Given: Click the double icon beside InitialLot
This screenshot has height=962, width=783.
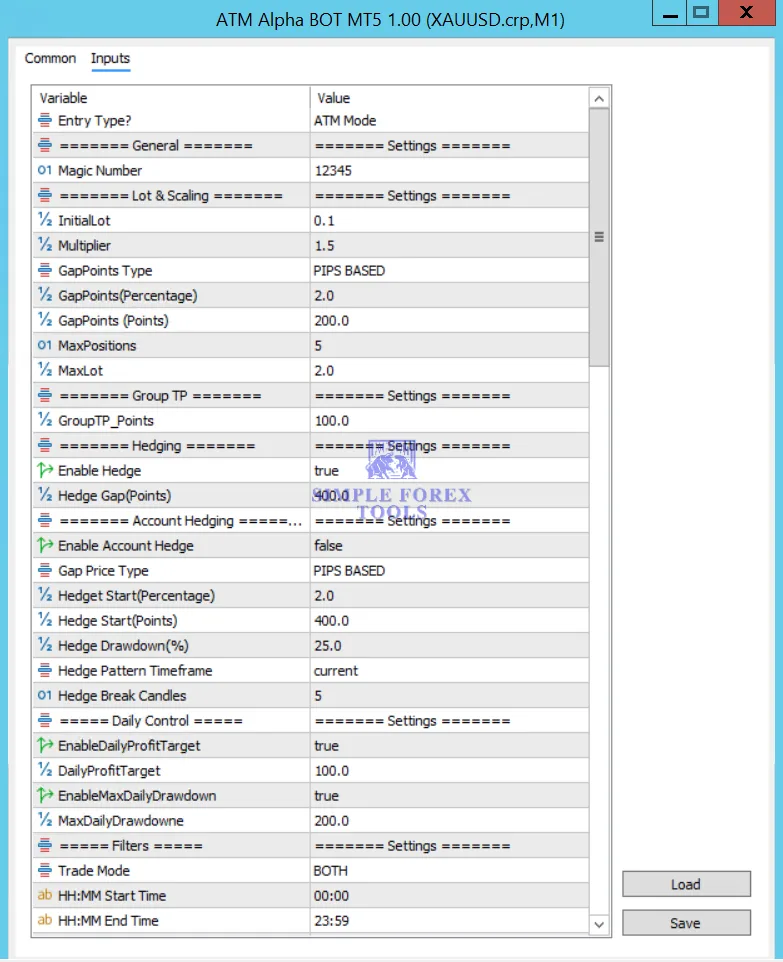Looking at the screenshot, I should 45,220.
